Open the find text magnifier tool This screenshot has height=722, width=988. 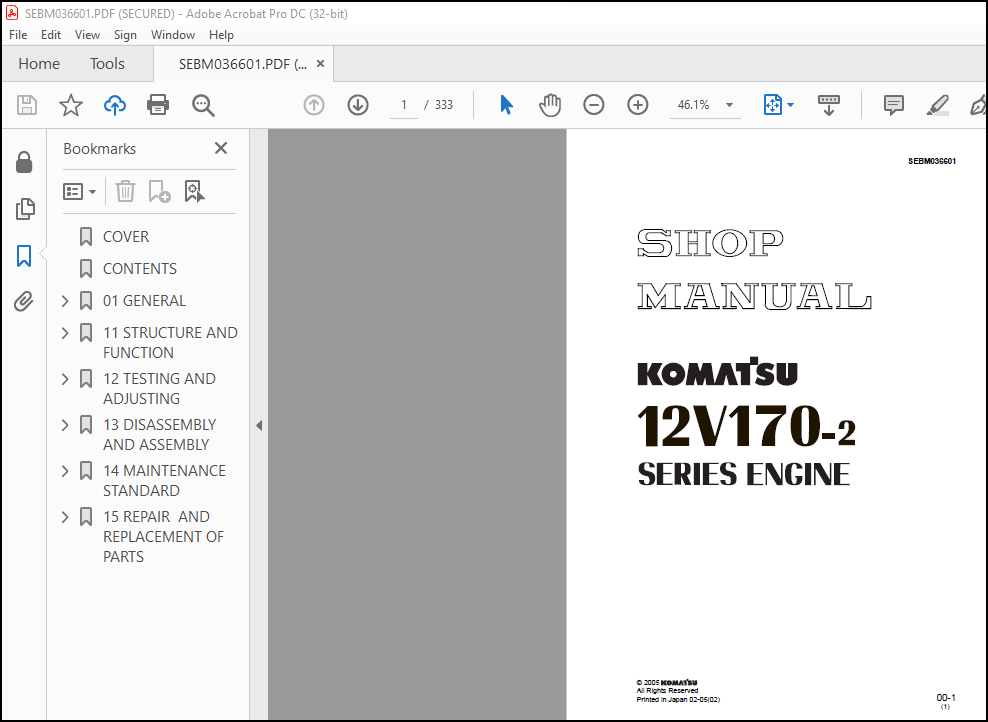(x=203, y=105)
